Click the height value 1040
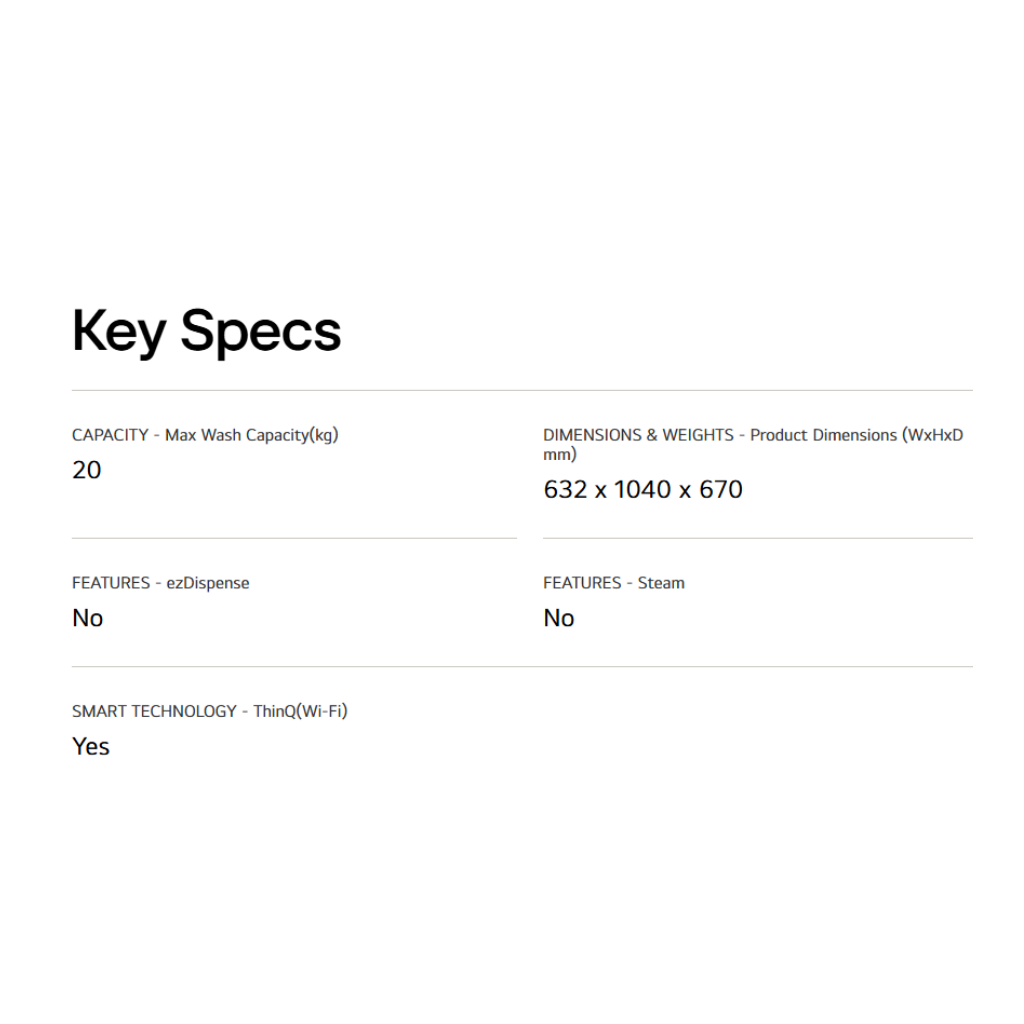This screenshot has height=1024, width=1024. pyautogui.click(x=641, y=490)
